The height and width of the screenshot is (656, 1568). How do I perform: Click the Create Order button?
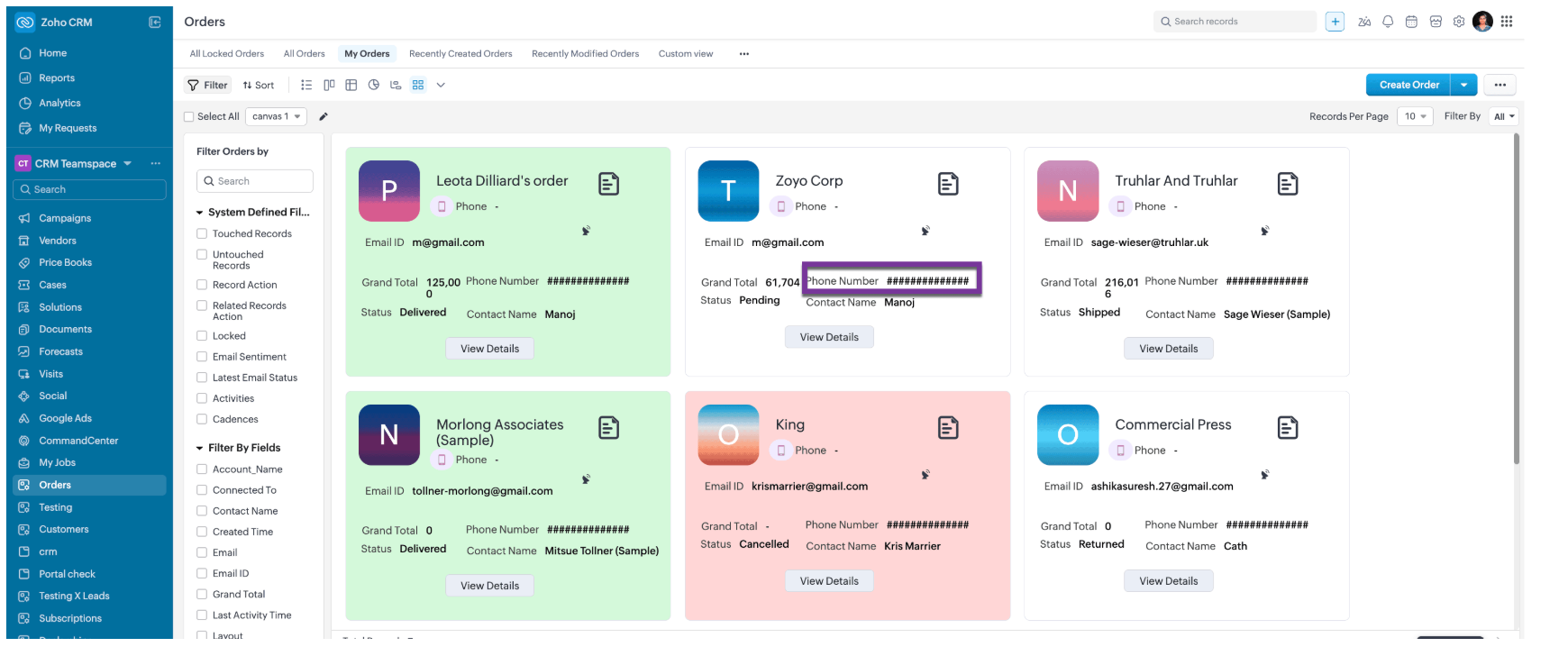click(1408, 85)
